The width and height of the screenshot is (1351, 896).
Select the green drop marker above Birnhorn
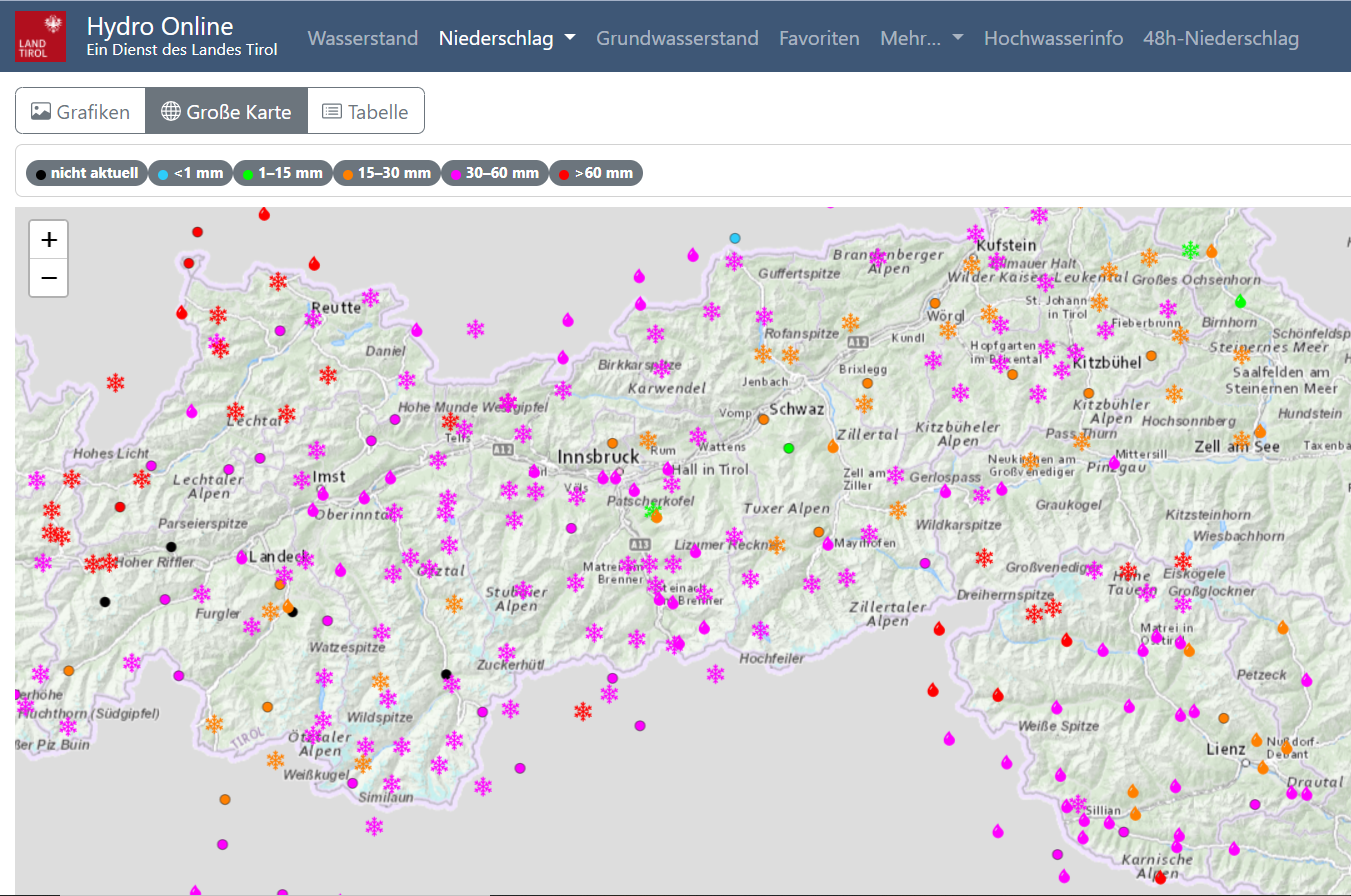pyautogui.click(x=1241, y=300)
